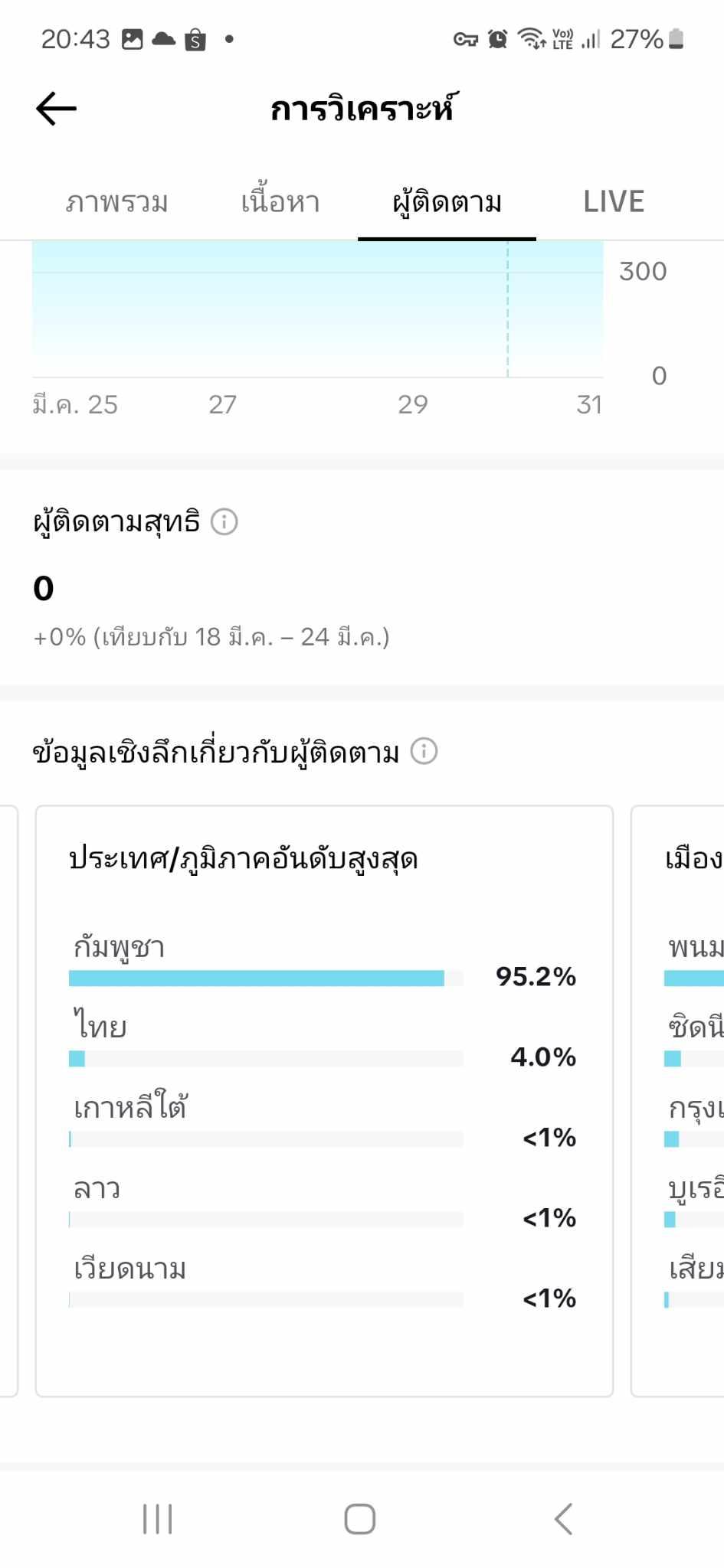
Task: Open info icon beside ผู้ติดตามสุทธิ
Action: (224, 522)
